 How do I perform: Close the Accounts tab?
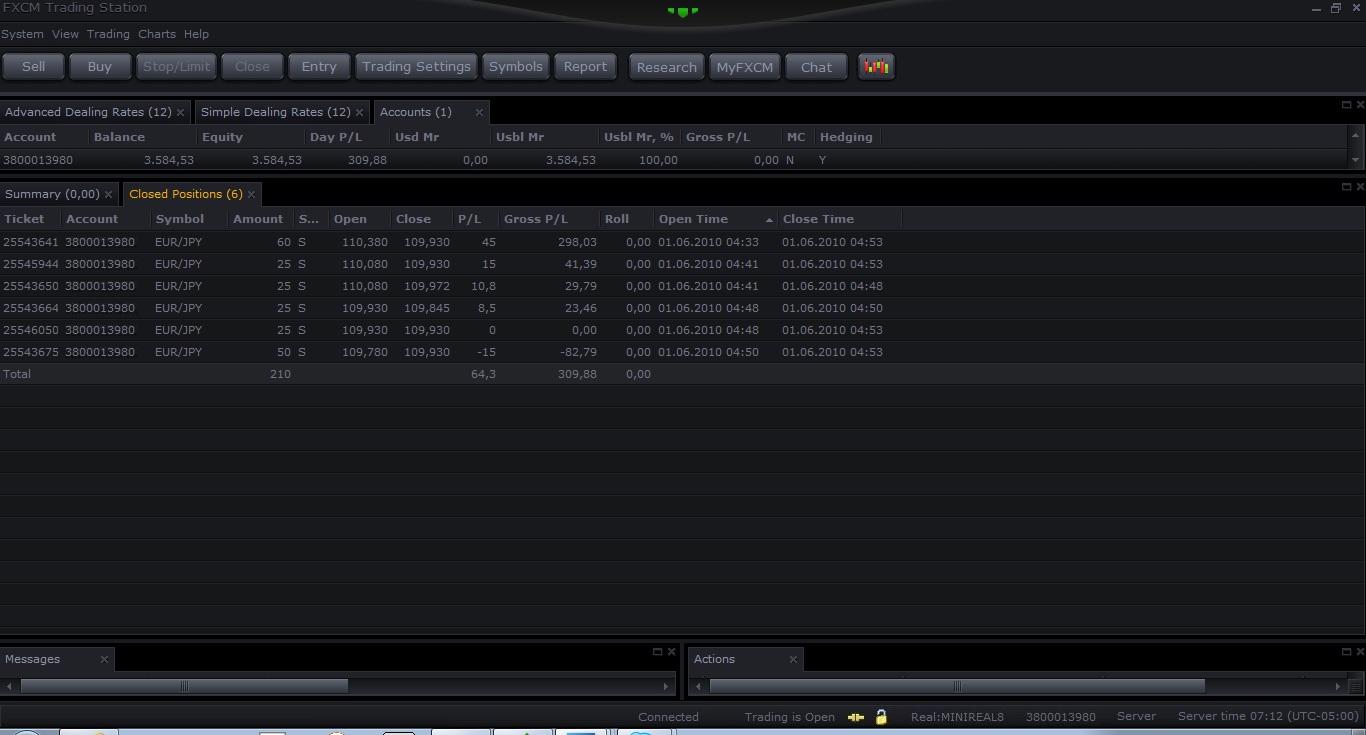coord(479,112)
